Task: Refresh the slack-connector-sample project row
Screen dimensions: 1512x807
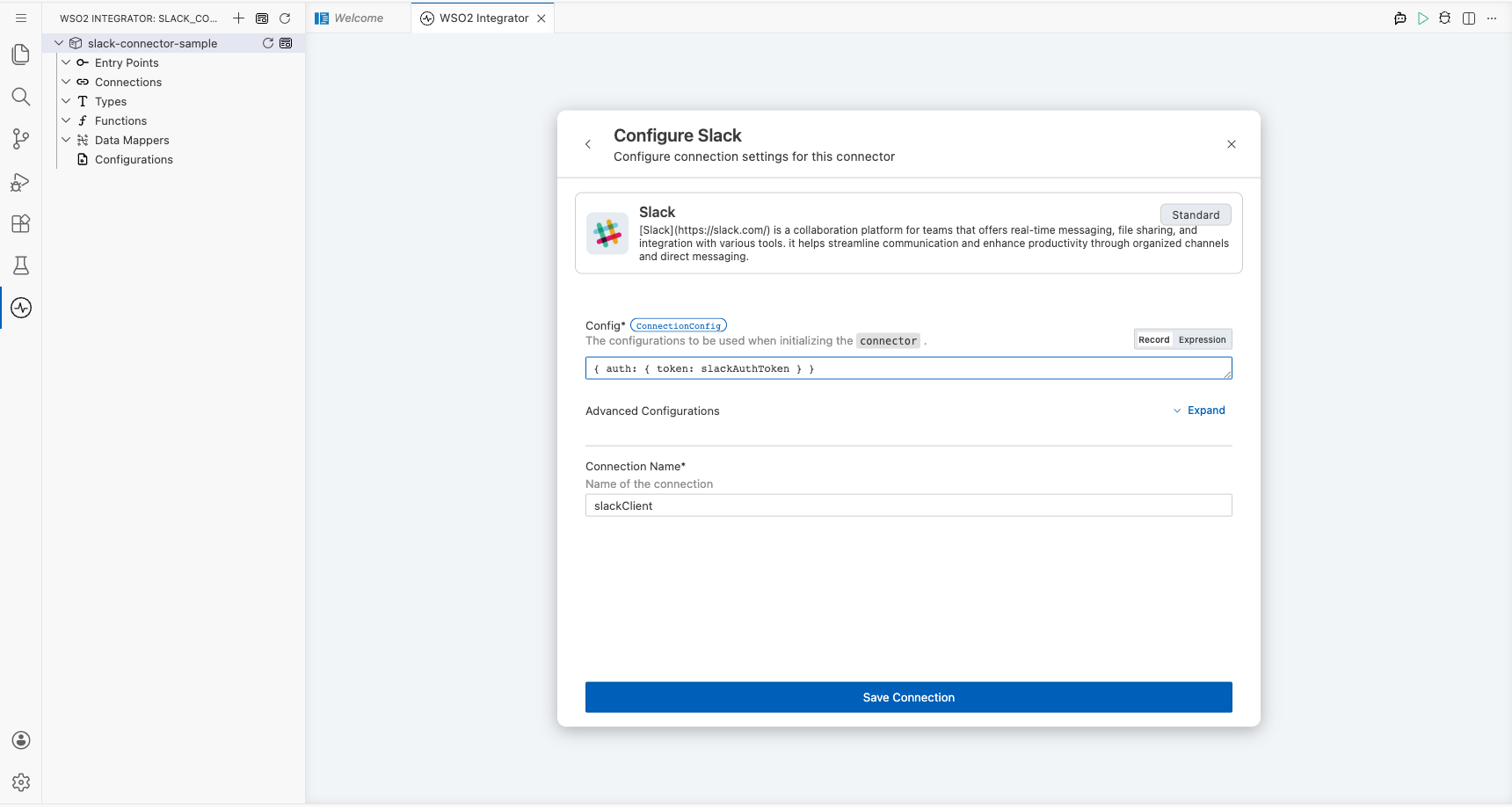Action: [x=268, y=43]
